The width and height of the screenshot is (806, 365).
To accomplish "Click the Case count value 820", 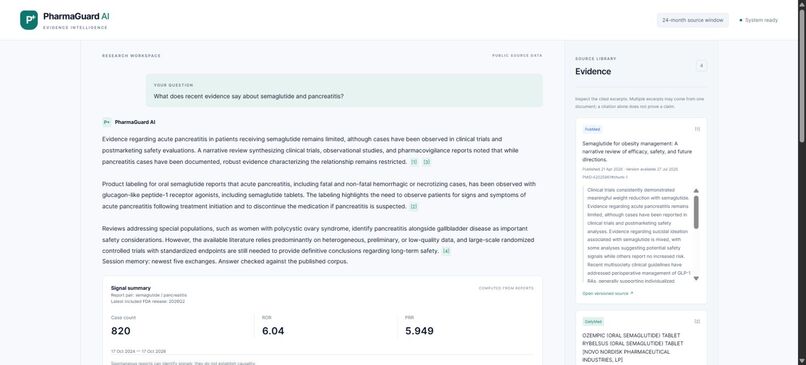I will click(x=120, y=331).
